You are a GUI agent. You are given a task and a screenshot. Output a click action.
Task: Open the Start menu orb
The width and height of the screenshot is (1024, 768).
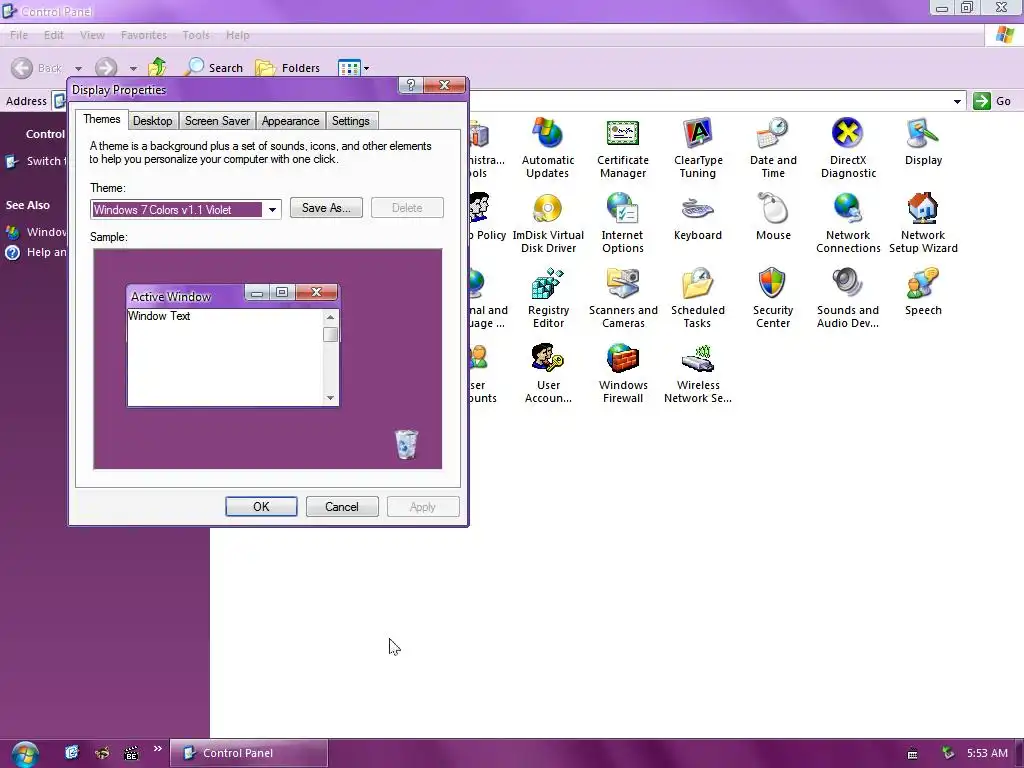pyautogui.click(x=25, y=754)
